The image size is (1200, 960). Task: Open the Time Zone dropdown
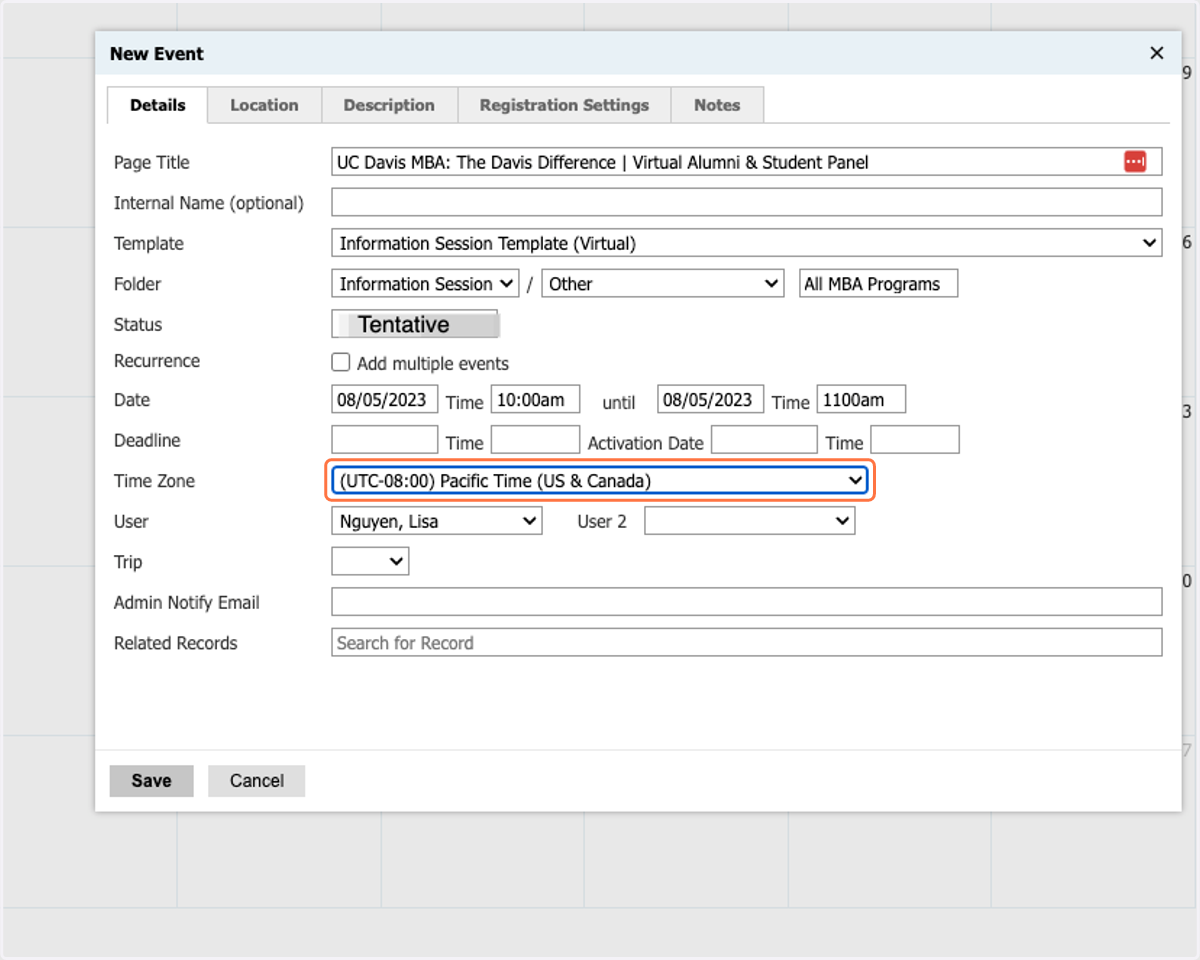(x=599, y=481)
